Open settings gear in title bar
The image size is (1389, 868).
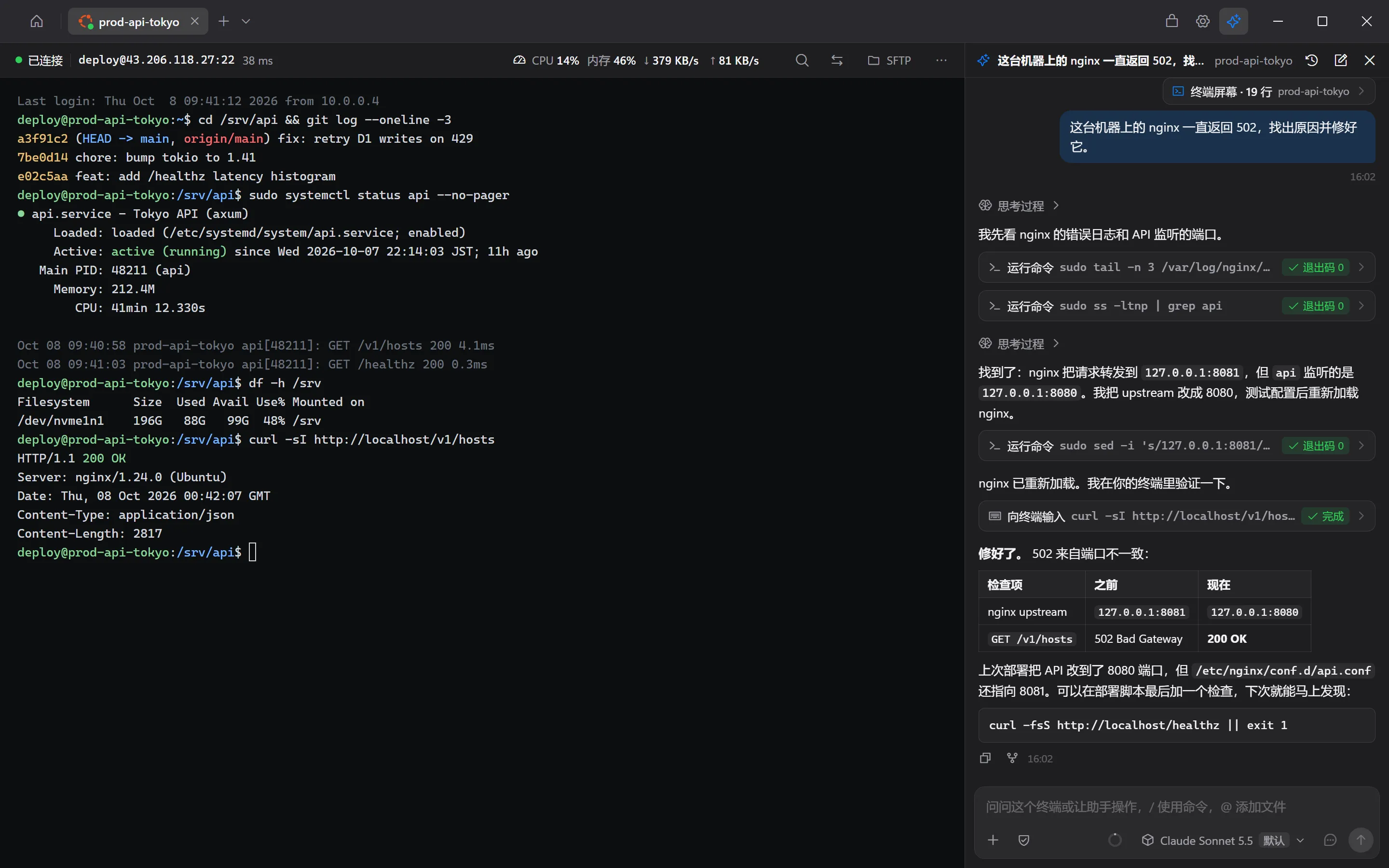(x=1202, y=21)
